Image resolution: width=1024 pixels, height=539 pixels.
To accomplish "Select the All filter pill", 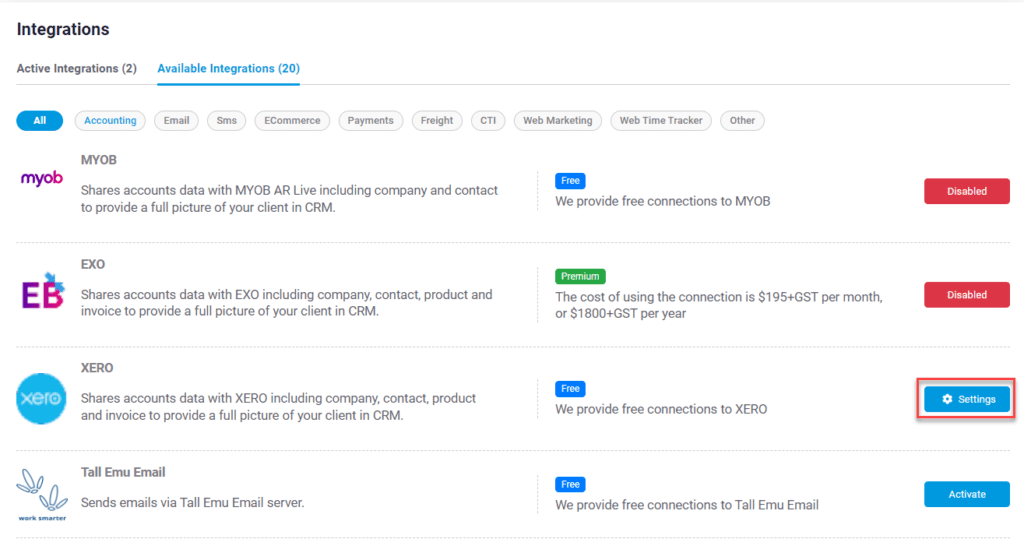I will point(40,121).
